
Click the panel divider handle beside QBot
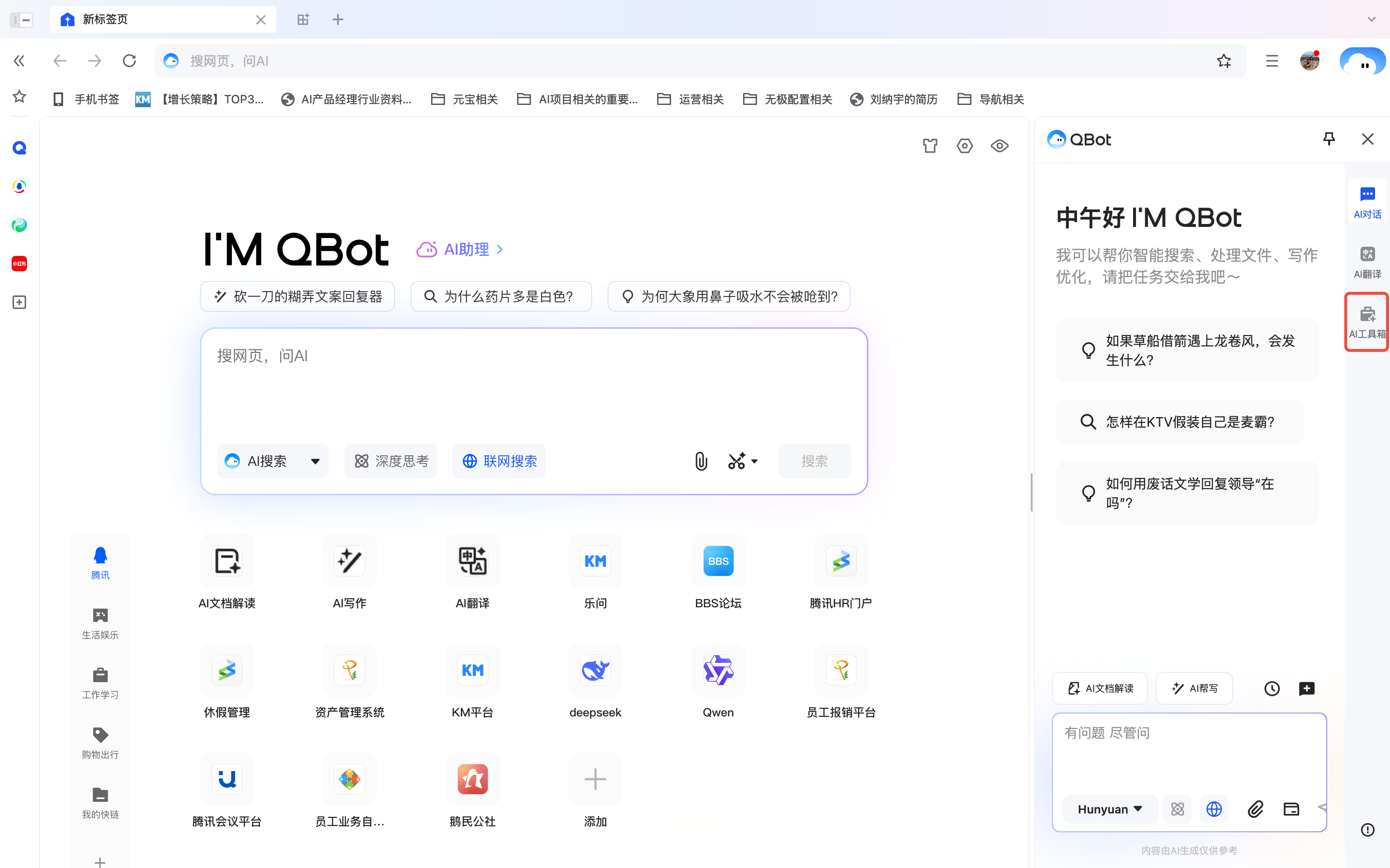click(x=1031, y=492)
